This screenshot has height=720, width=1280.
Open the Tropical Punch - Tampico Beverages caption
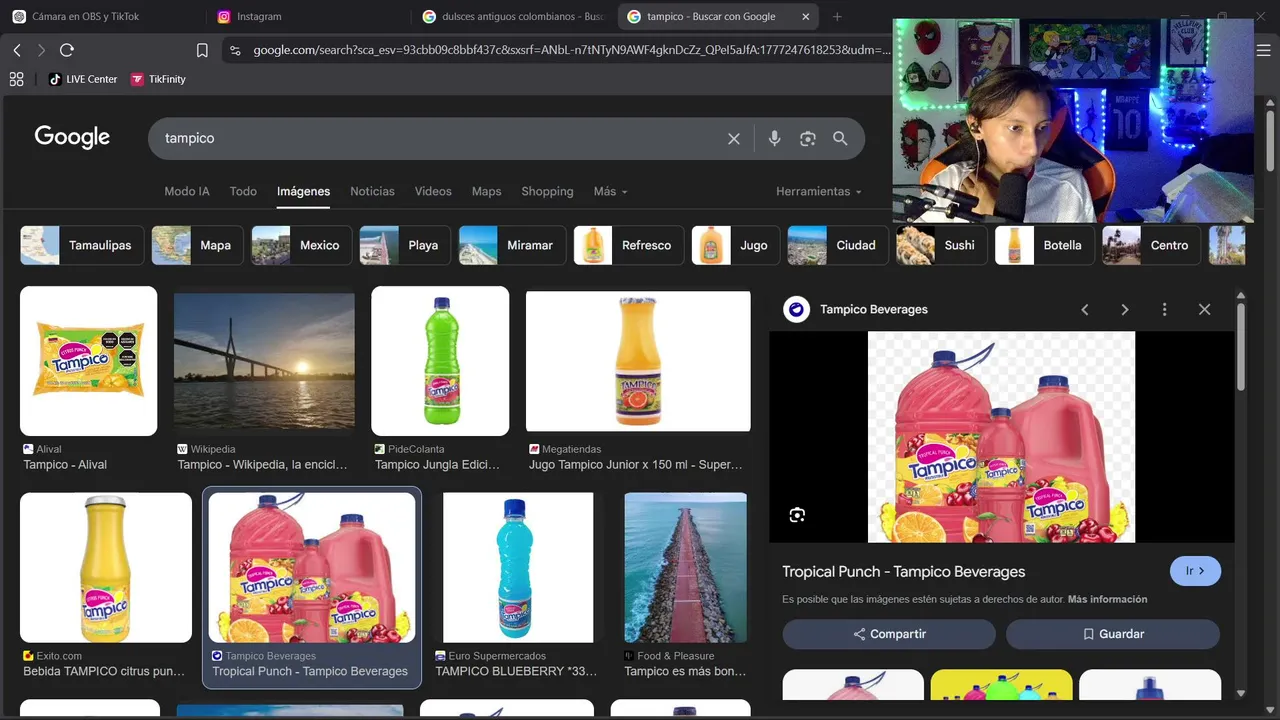(310, 671)
